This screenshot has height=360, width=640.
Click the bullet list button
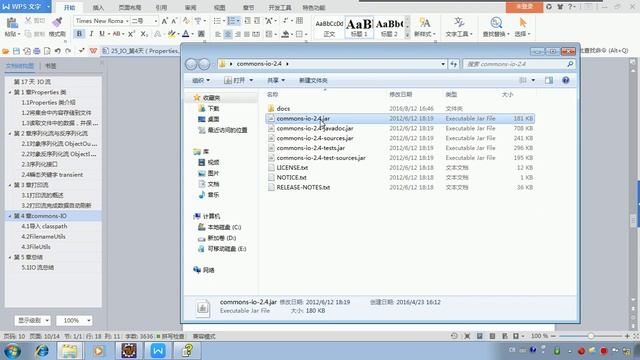click(218, 21)
